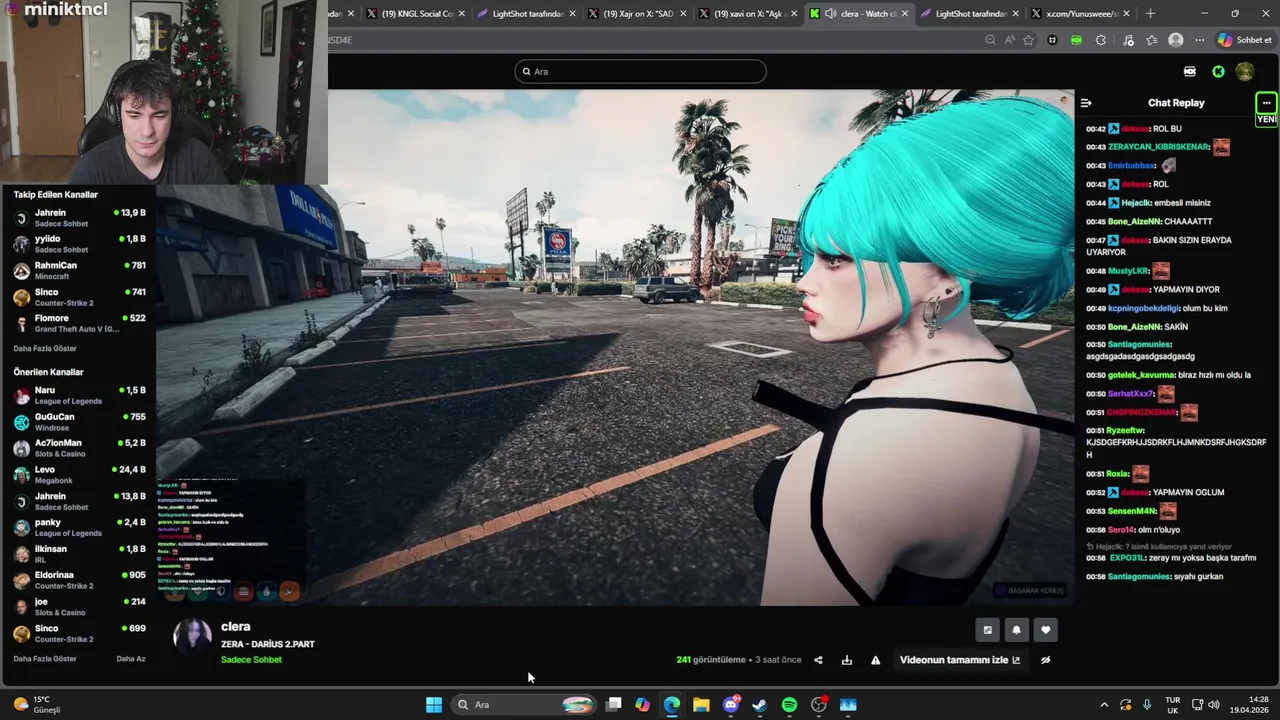Toggle the crossed-eye hide icon beside Videonun tamamını izle
Image resolution: width=1280 pixels, height=720 pixels.
1046,660
